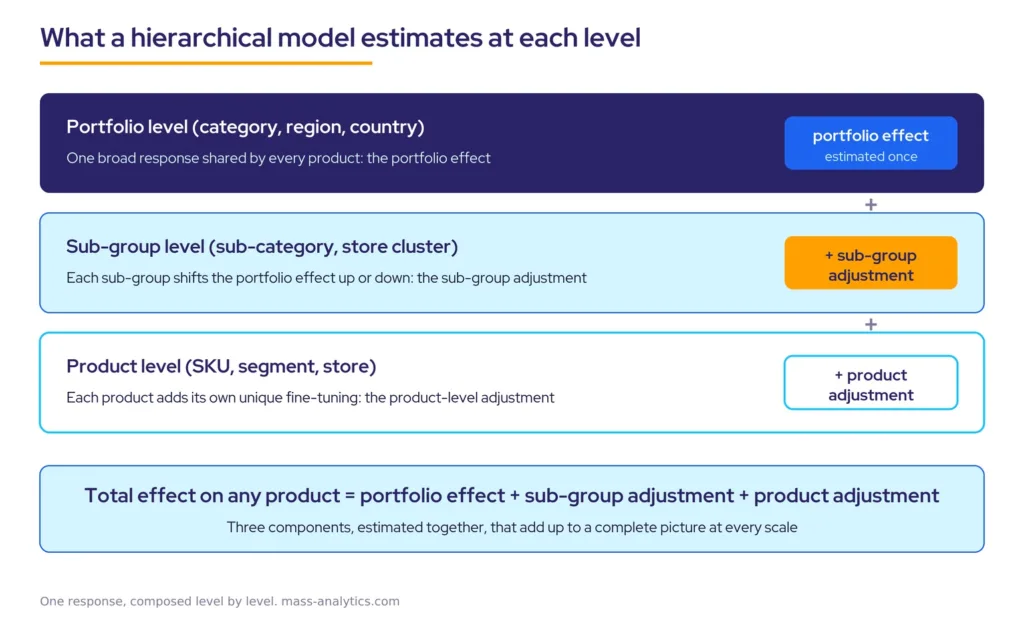Click the white product adjustment badge
The height and width of the screenshot is (632, 1024).
pos(871,383)
